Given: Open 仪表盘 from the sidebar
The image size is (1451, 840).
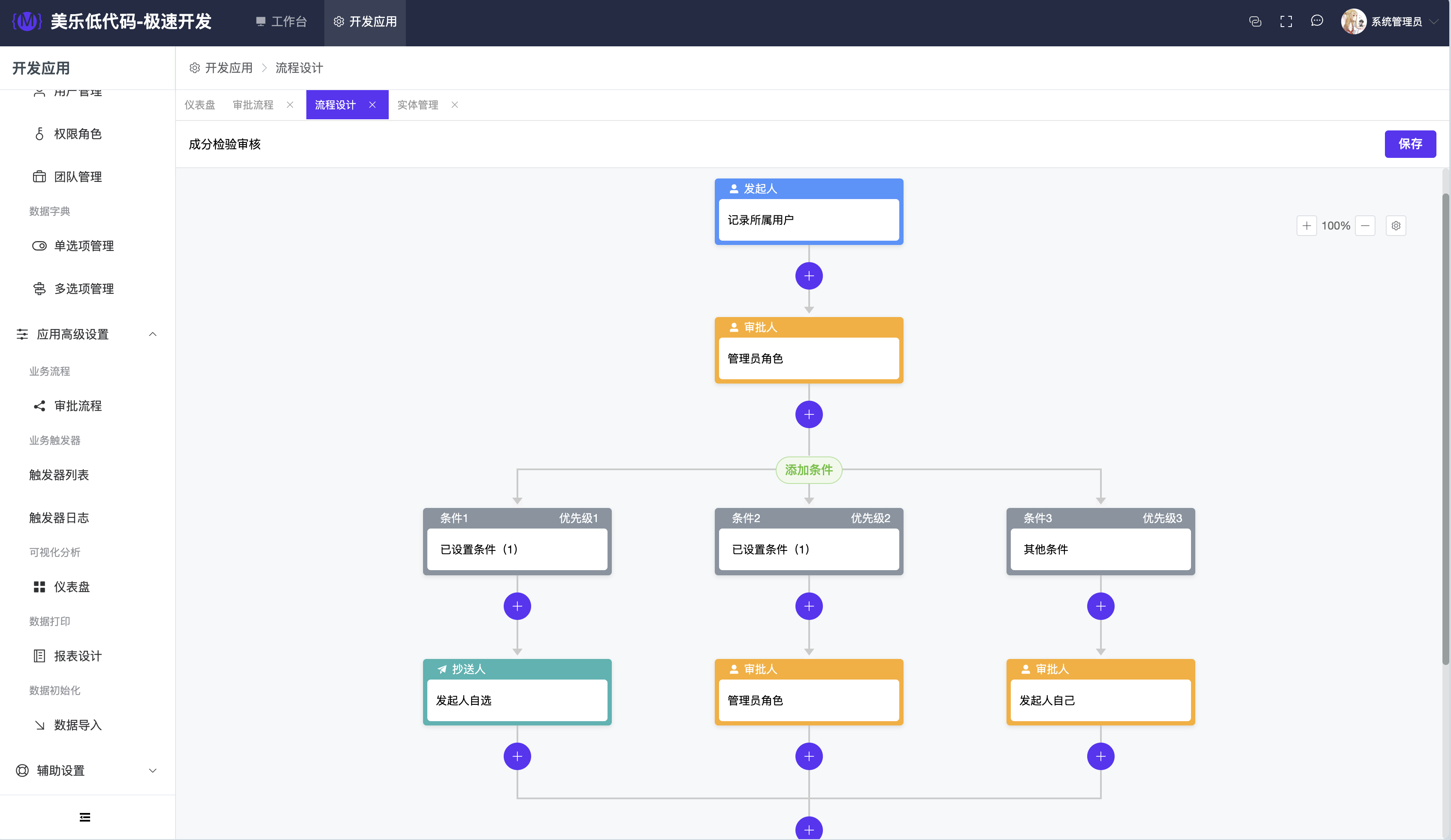Looking at the screenshot, I should pos(71,587).
